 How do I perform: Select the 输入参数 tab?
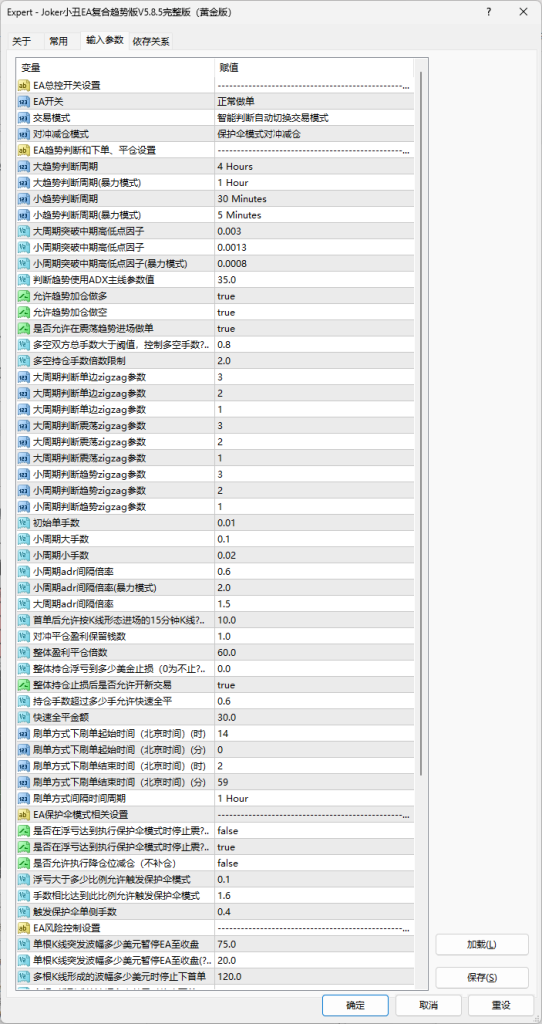[104, 40]
